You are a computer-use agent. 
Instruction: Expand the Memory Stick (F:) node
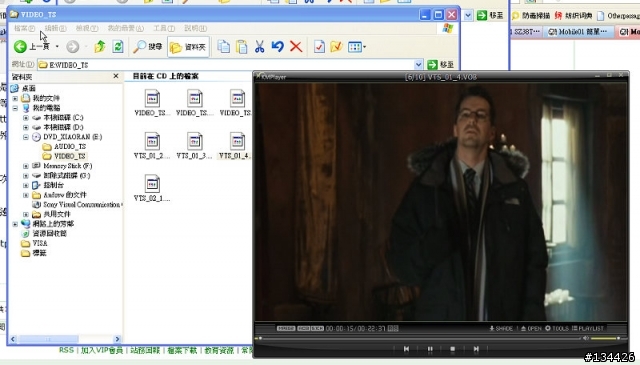pyautogui.click(x=26, y=166)
